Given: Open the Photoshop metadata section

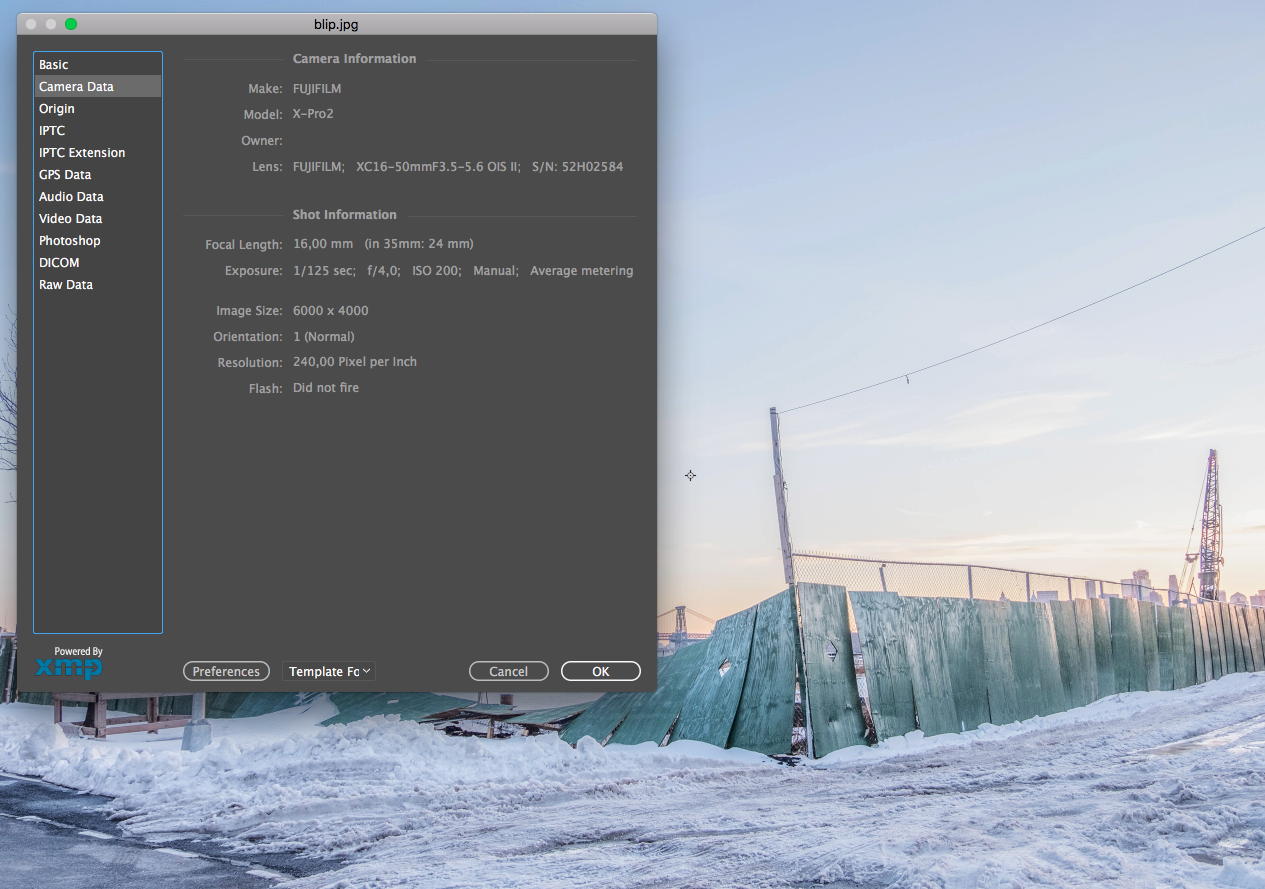Looking at the screenshot, I should click(x=69, y=240).
